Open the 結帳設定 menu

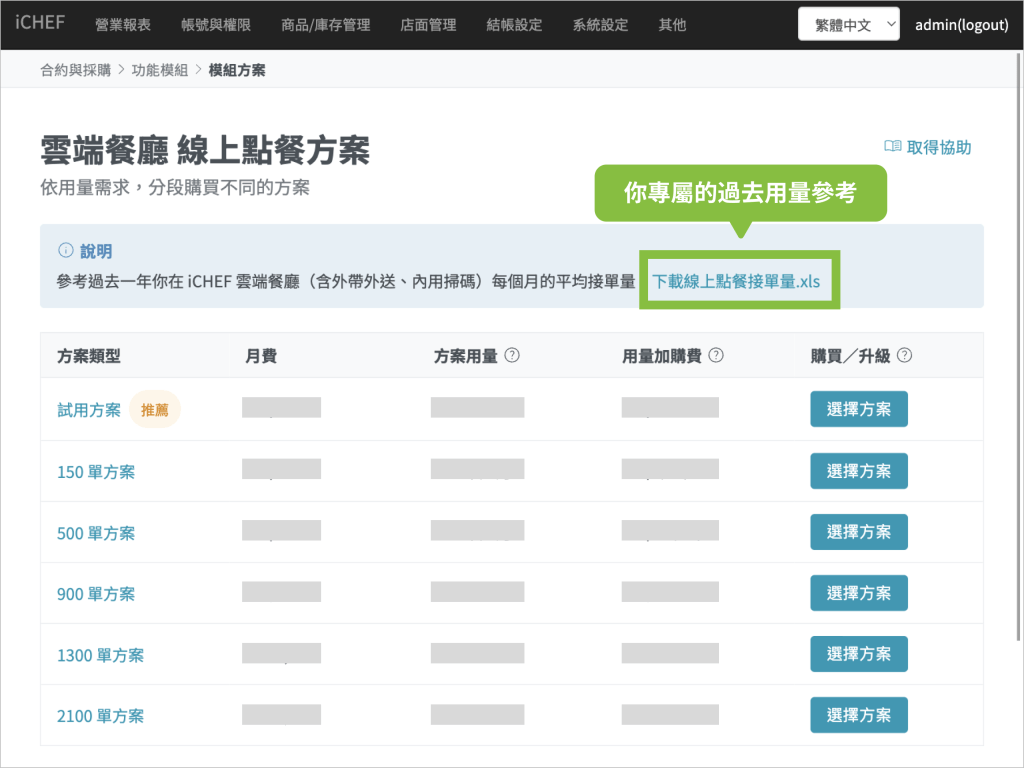pyautogui.click(x=514, y=25)
